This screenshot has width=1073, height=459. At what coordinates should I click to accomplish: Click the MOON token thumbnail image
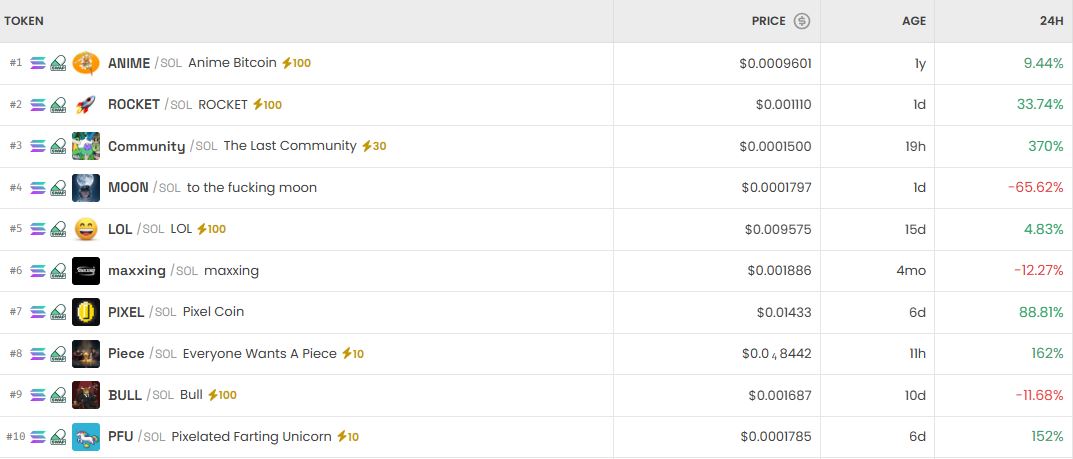(86, 188)
